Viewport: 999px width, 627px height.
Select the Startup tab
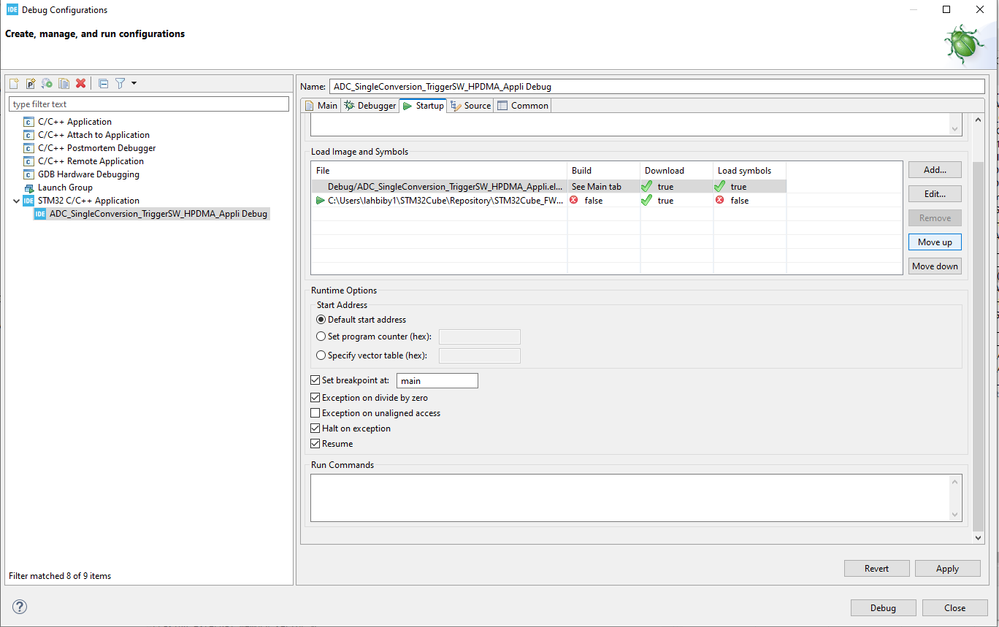pyautogui.click(x=423, y=106)
